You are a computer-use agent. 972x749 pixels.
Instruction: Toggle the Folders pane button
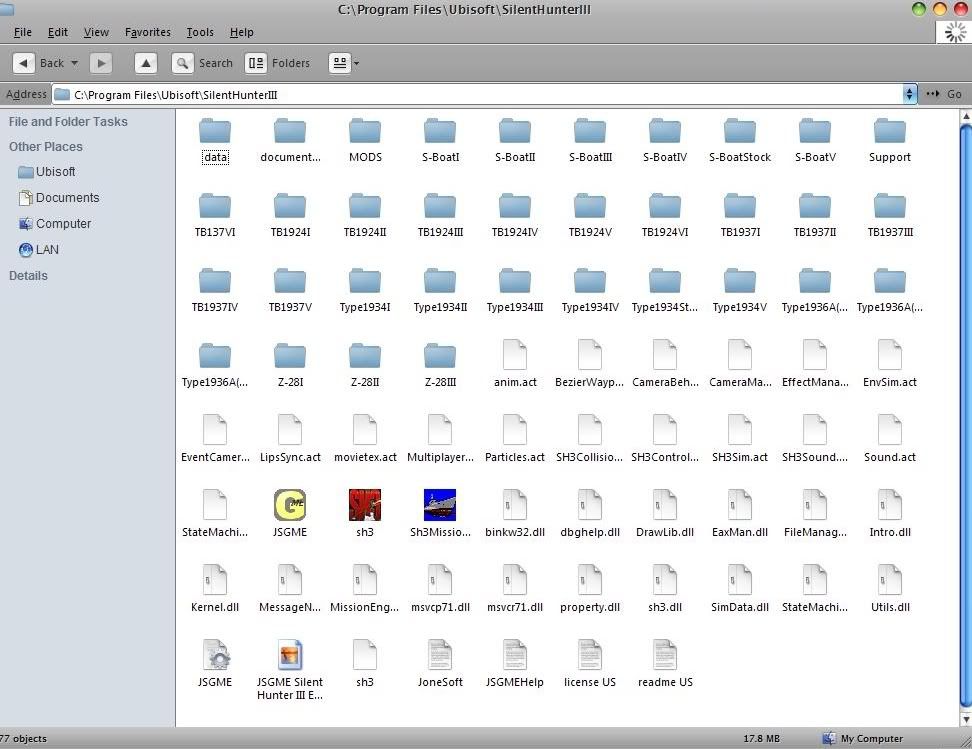click(x=278, y=63)
